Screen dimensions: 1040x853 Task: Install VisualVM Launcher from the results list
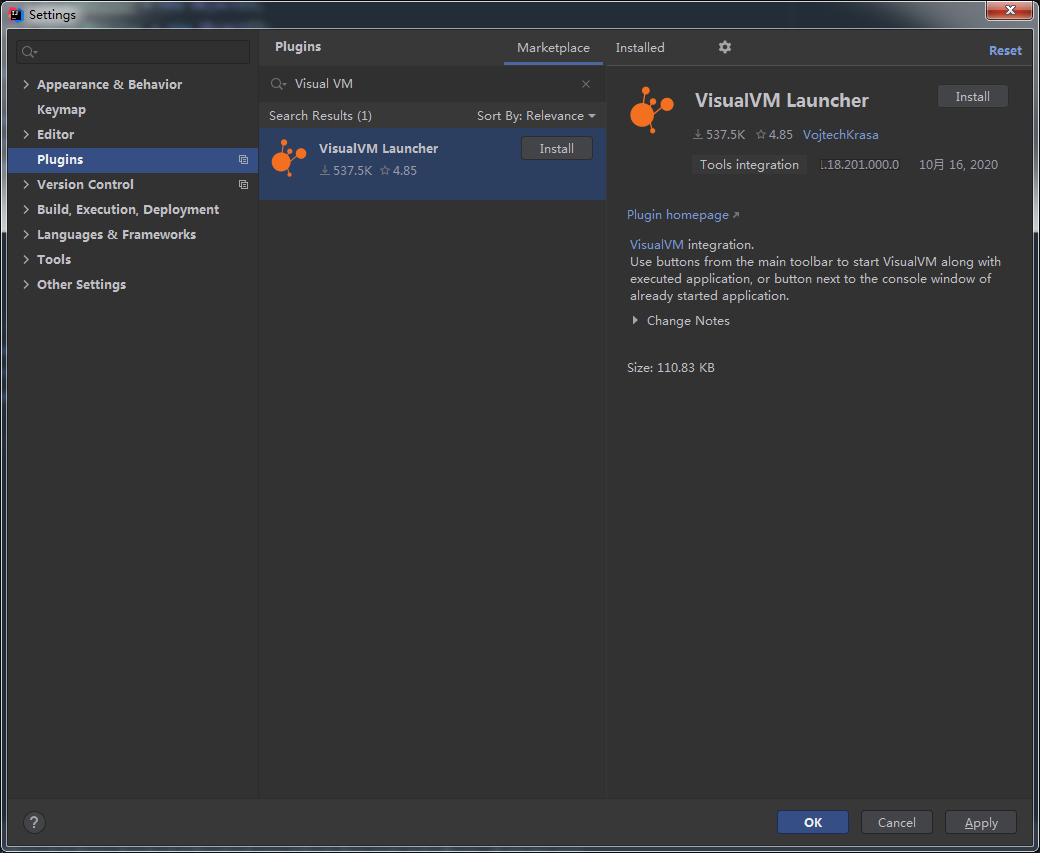(556, 149)
